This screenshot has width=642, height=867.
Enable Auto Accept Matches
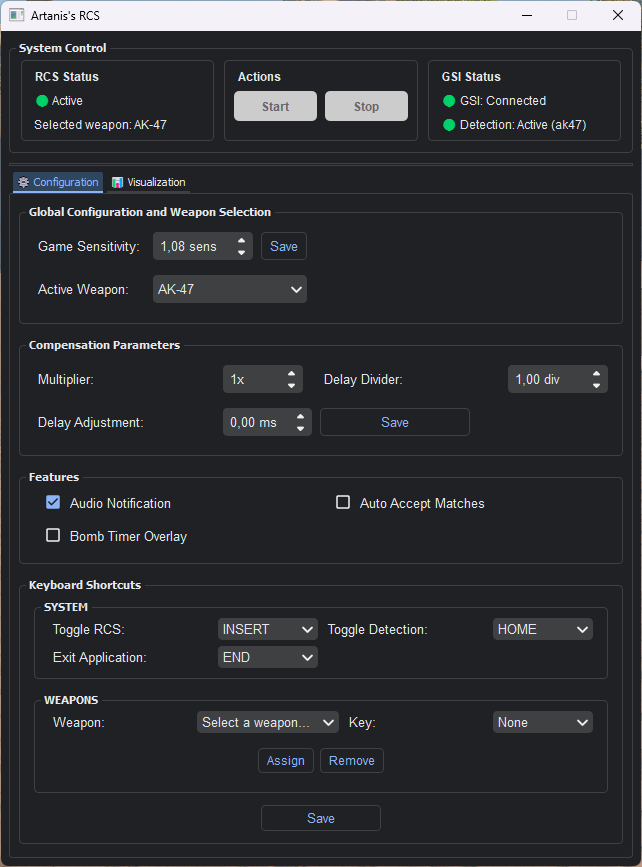(x=343, y=503)
